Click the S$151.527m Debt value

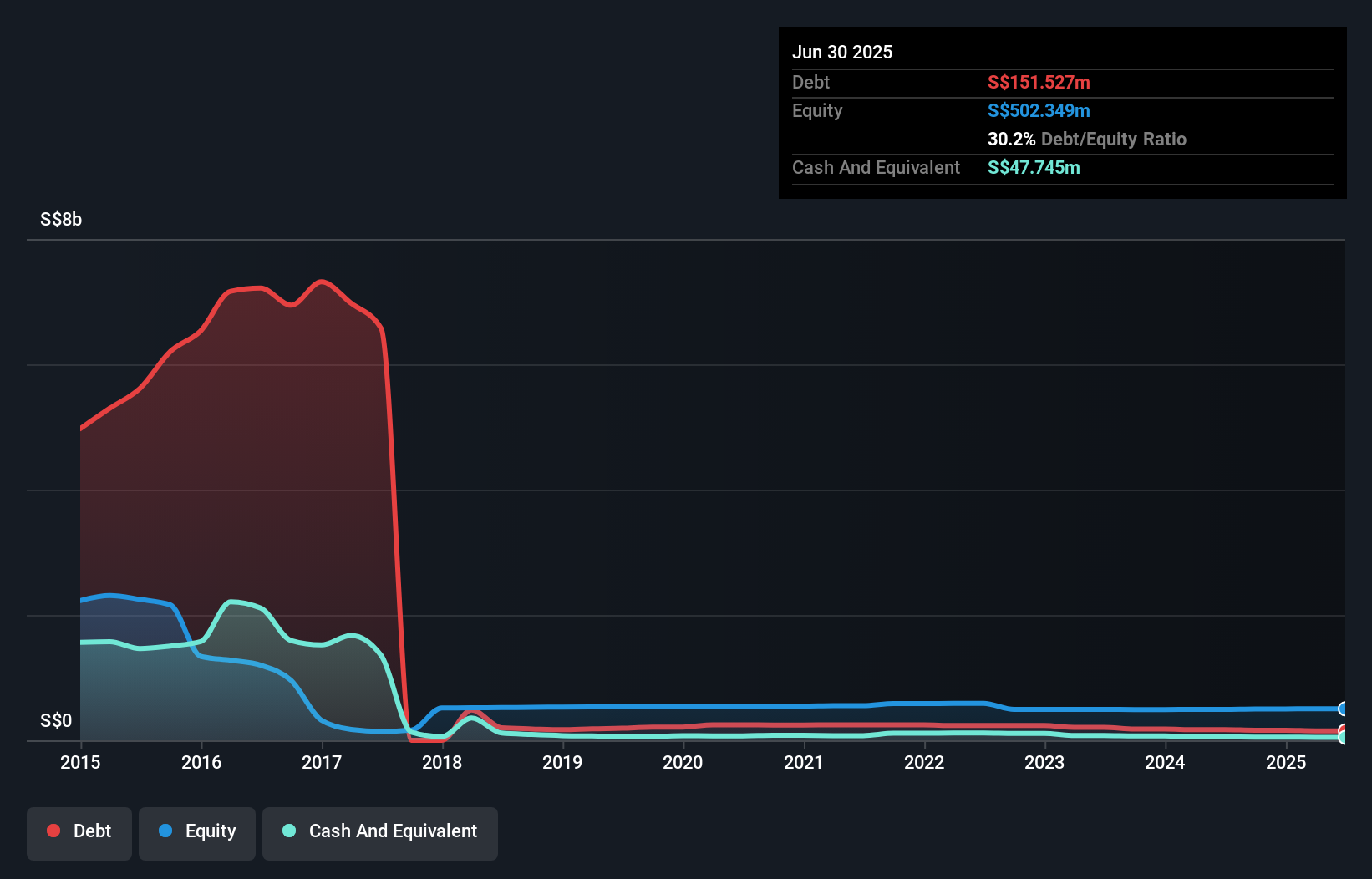1039,82
